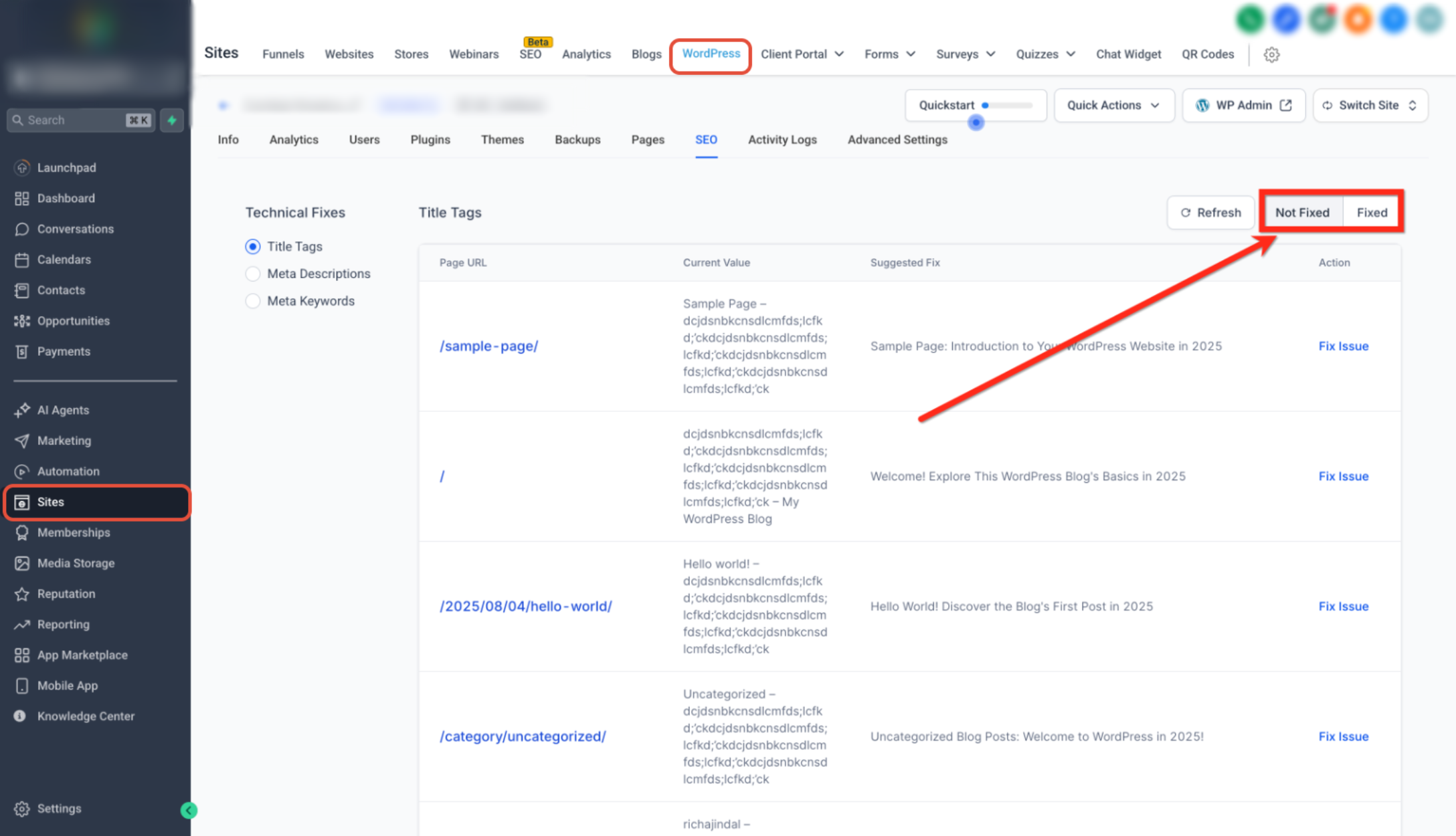This screenshot has height=836, width=1456.
Task: Click the Media Storage image icon
Action: pyautogui.click(x=22, y=563)
